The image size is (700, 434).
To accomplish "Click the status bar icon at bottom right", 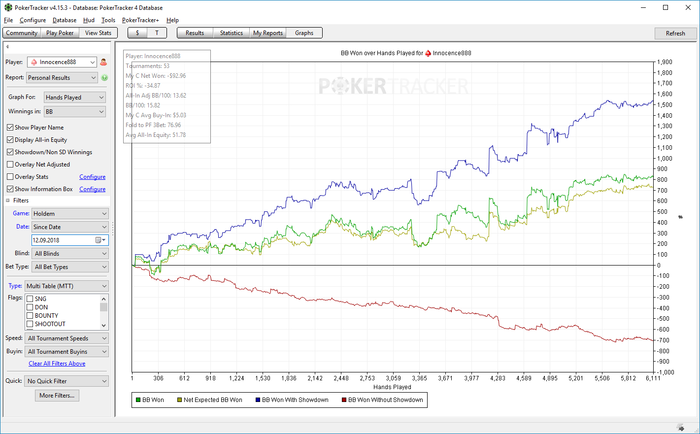I will tap(680, 428).
